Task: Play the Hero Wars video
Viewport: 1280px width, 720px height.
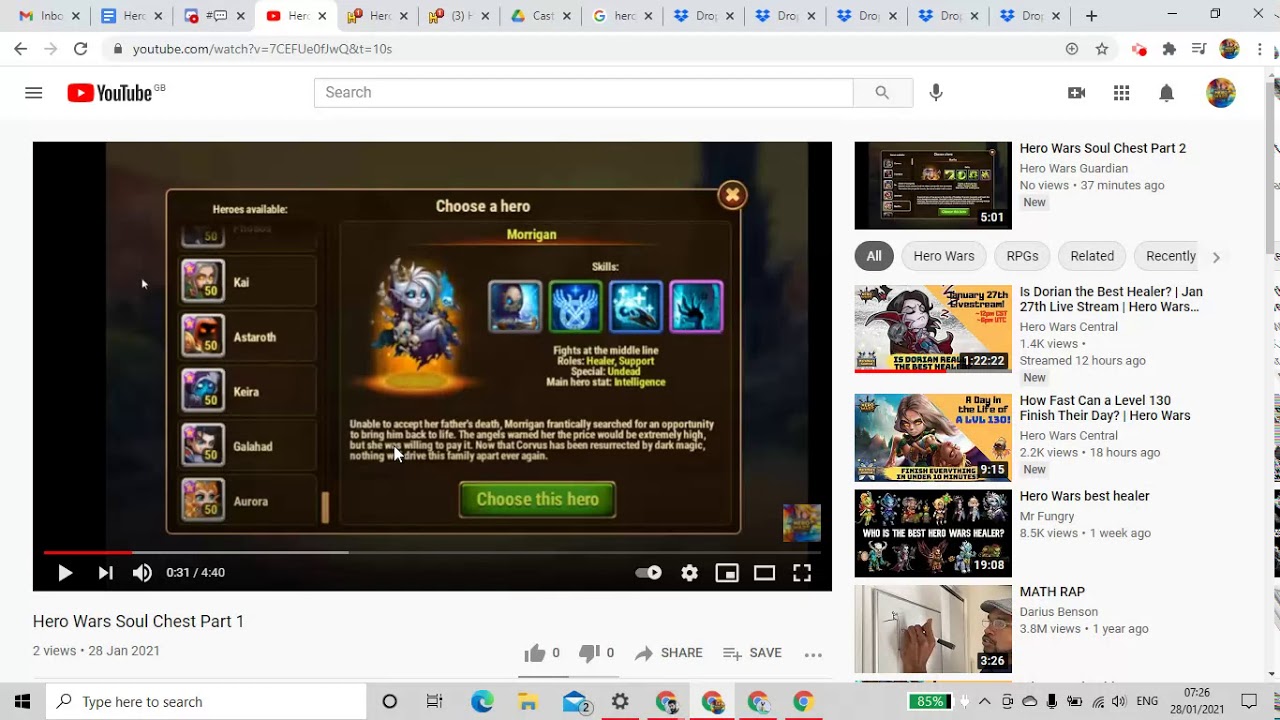Action: (x=65, y=573)
